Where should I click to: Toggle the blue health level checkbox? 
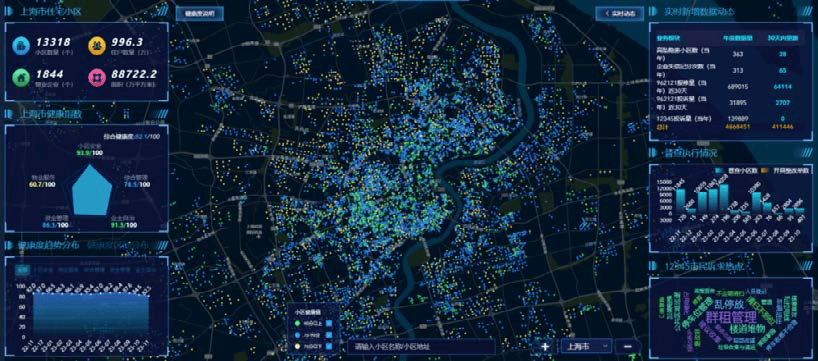coord(329,334)
